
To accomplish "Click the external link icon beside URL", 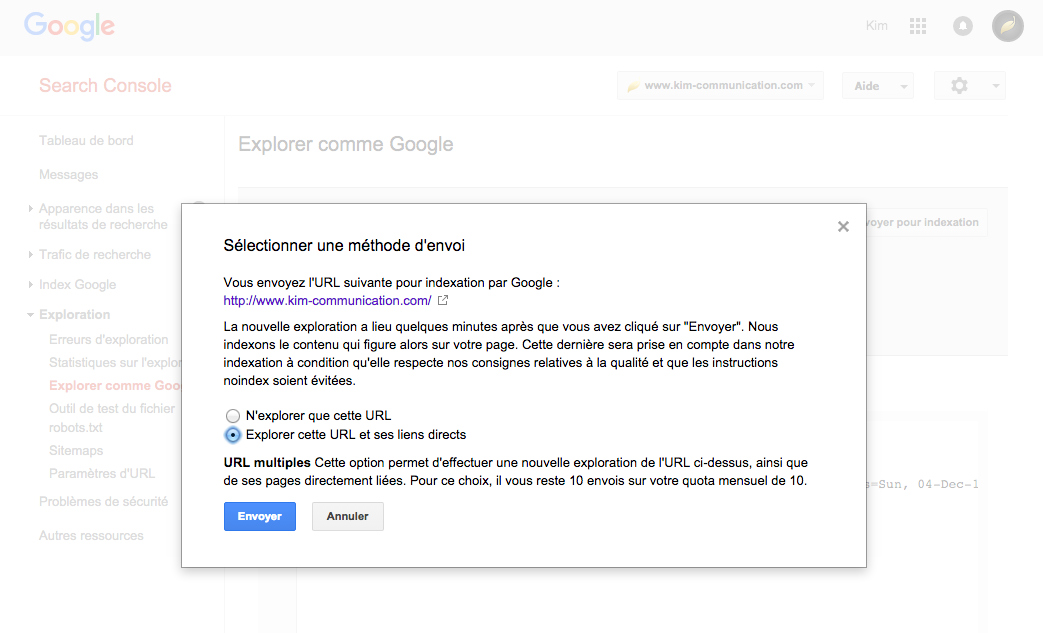I will (443, 300).
